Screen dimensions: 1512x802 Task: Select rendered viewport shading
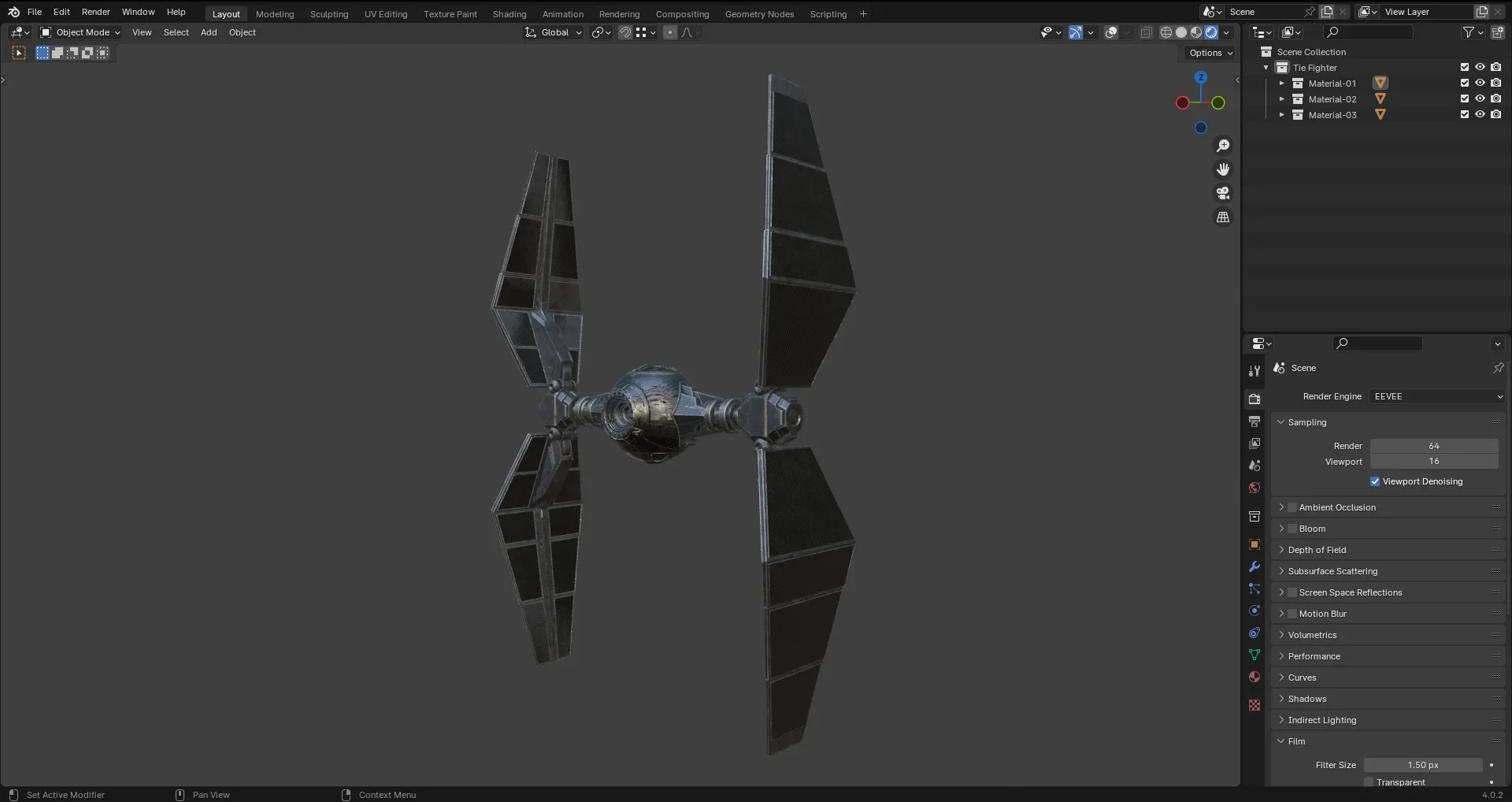(x=1211, y=32)
